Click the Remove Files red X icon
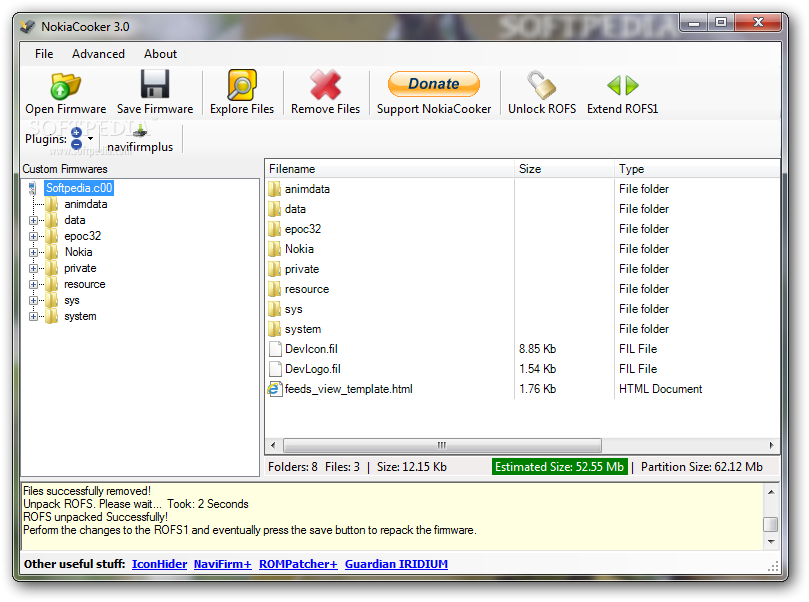The image size is (809, 602). [325, 85]
